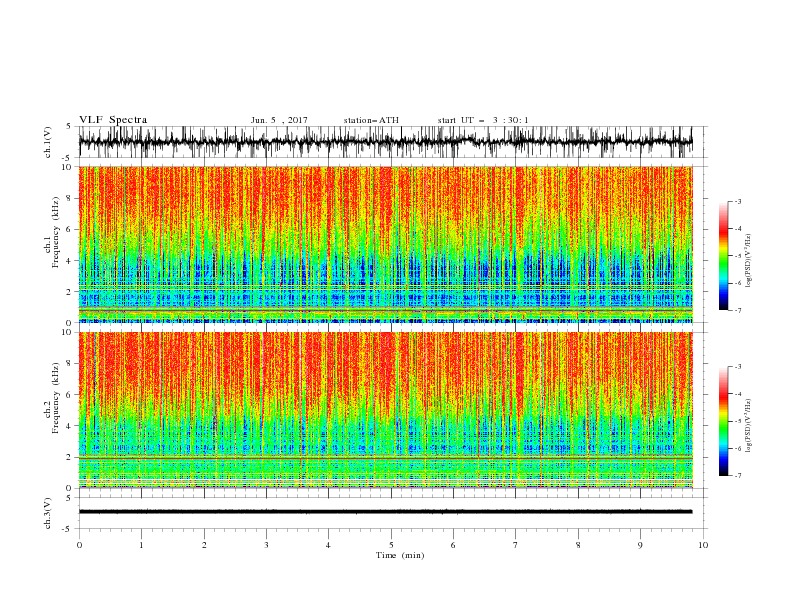This screenshot has width=792, height=612.
Task: Click the "2" tick on ch.2 frequency axis
Action: tap(69, 457)
